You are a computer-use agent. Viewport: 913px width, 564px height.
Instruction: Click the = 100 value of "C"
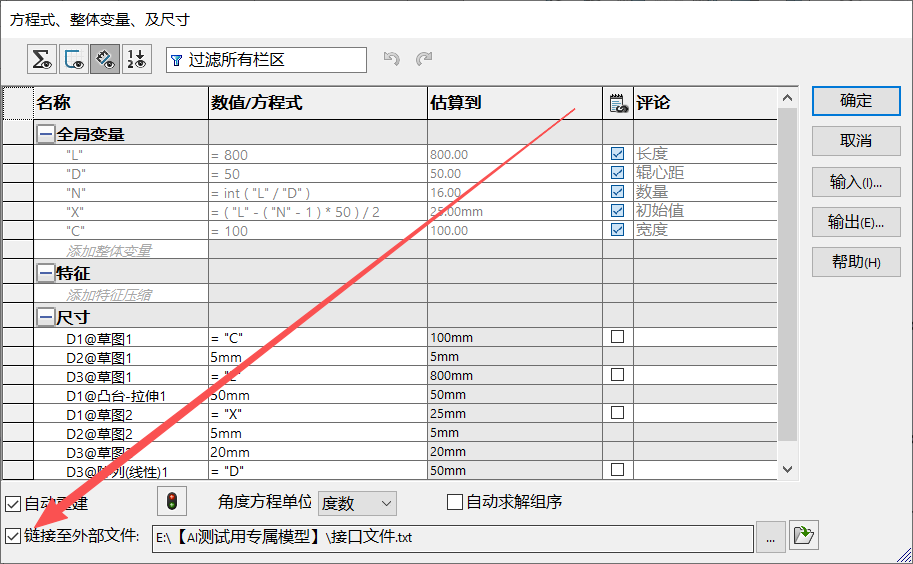coord(229,231)
